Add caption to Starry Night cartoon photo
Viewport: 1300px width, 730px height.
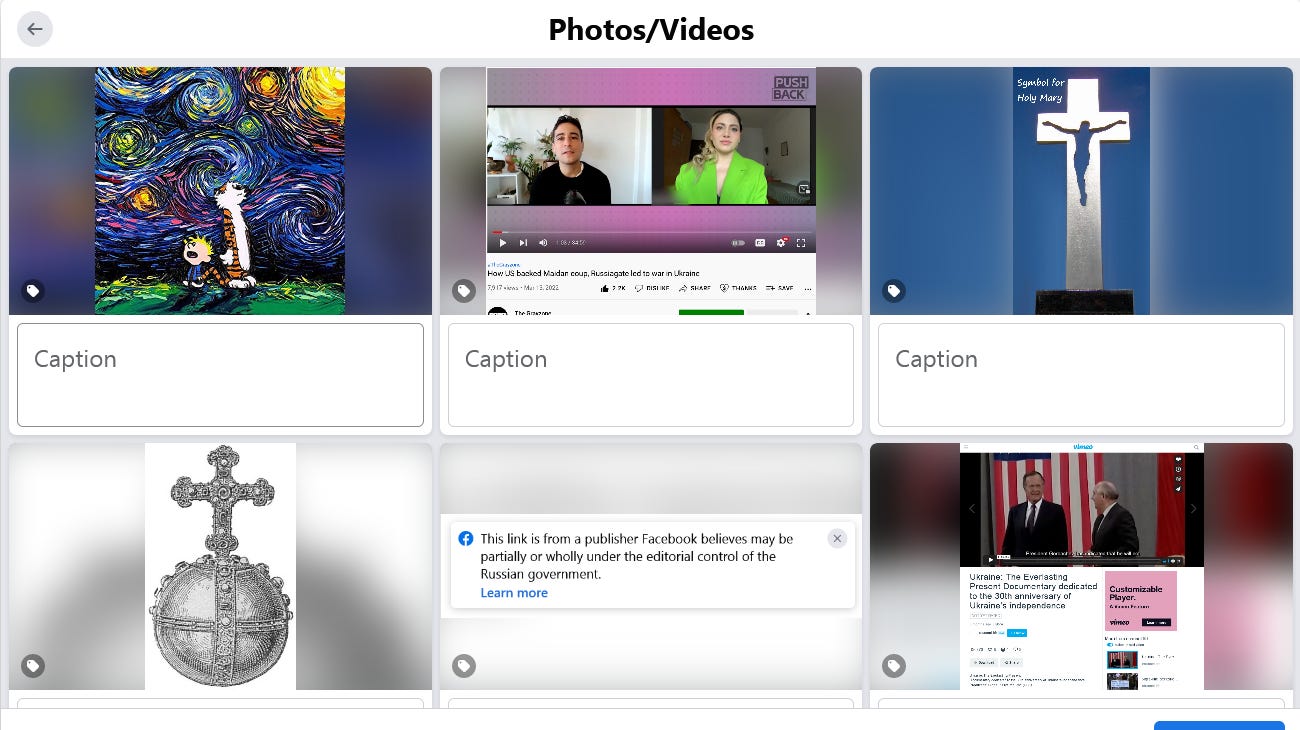click(x=220, y=375)
